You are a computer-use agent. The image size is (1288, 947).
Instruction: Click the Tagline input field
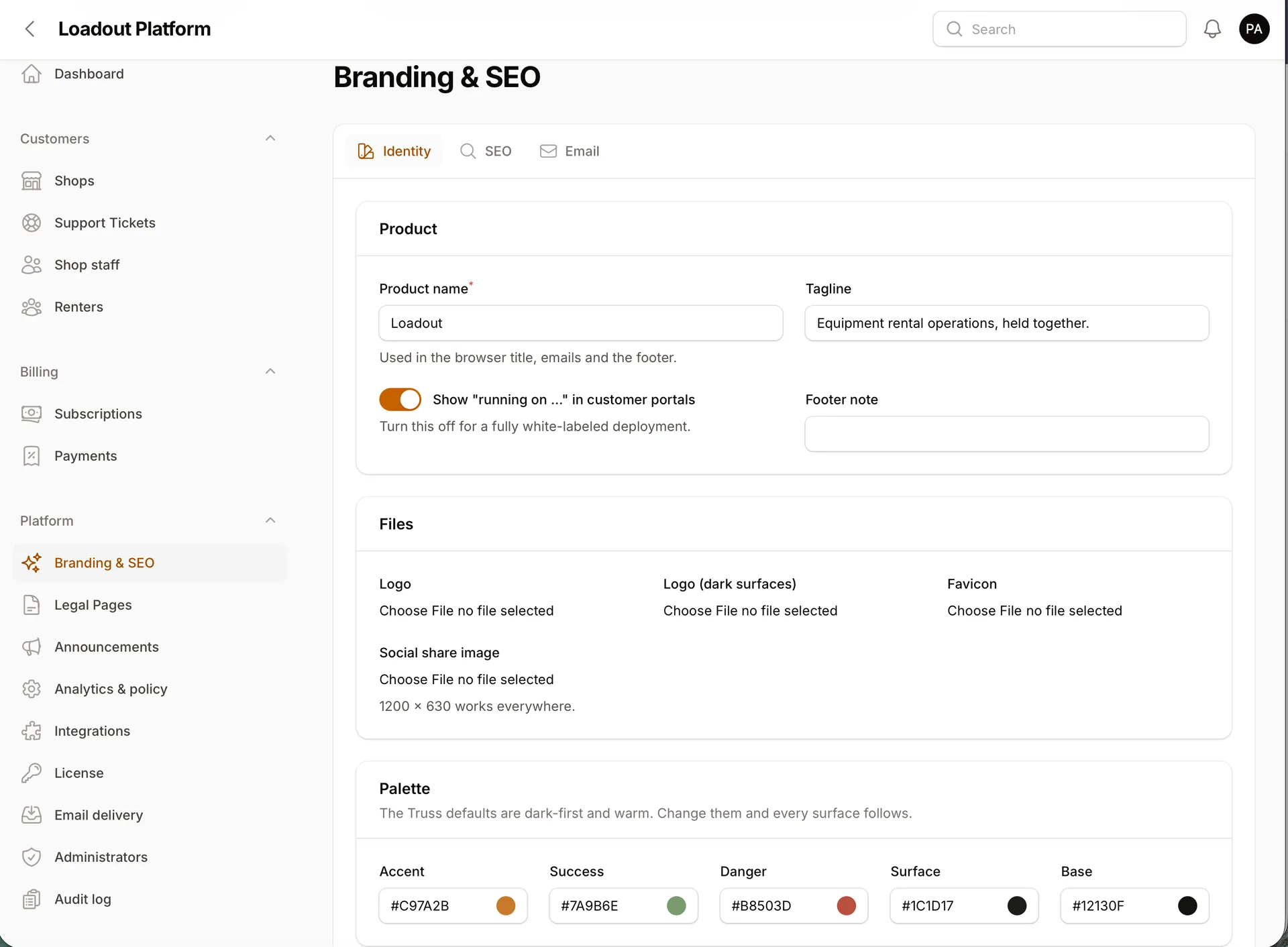pos(1007,323)
